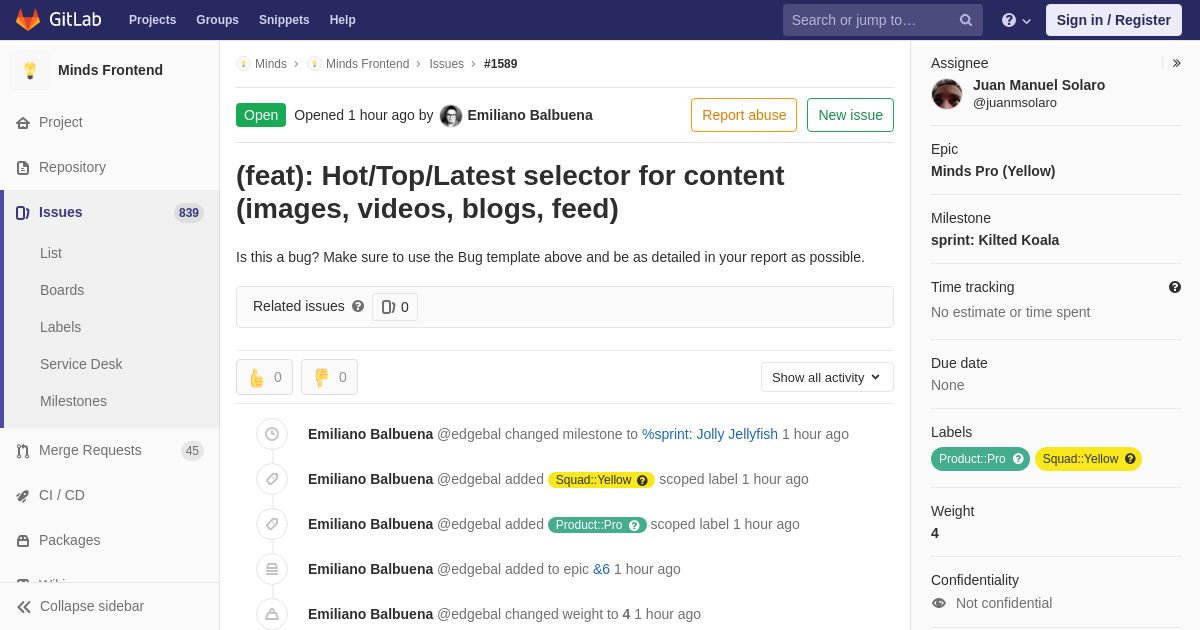Screen dimensions: 1200x630
Task: Click the Project home icon in sidebar
Action: [23, 122]
